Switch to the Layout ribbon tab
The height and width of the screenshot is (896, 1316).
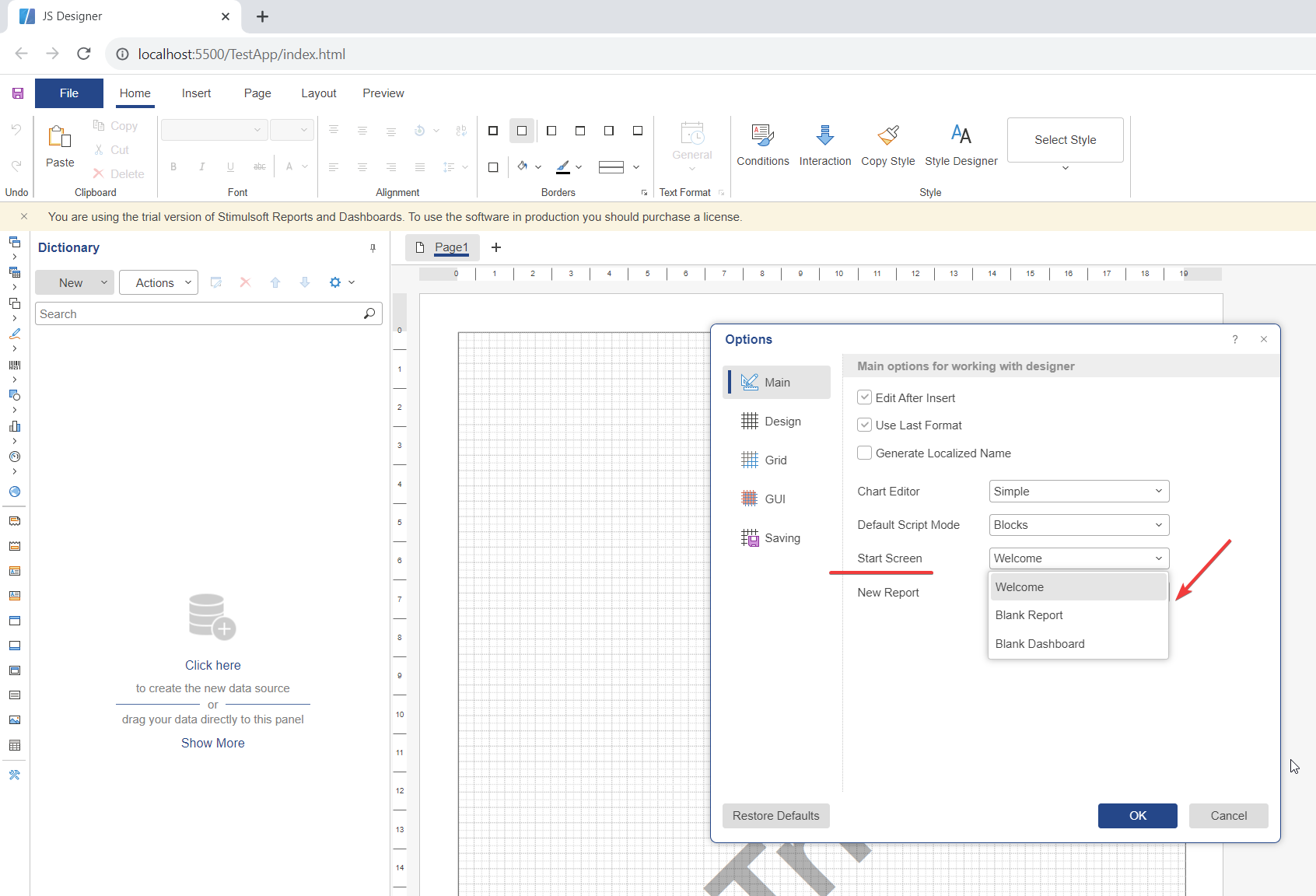click(x=319, y=93)
